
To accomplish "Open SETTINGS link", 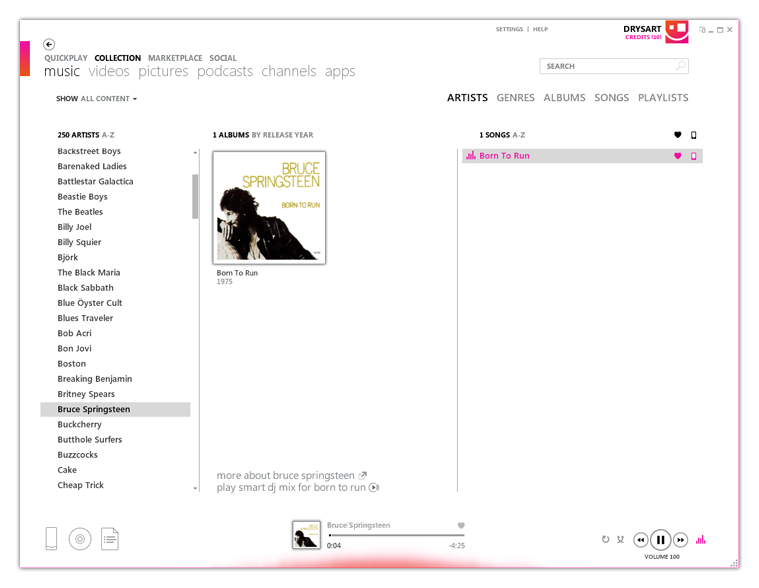I will tap(509, 29).
